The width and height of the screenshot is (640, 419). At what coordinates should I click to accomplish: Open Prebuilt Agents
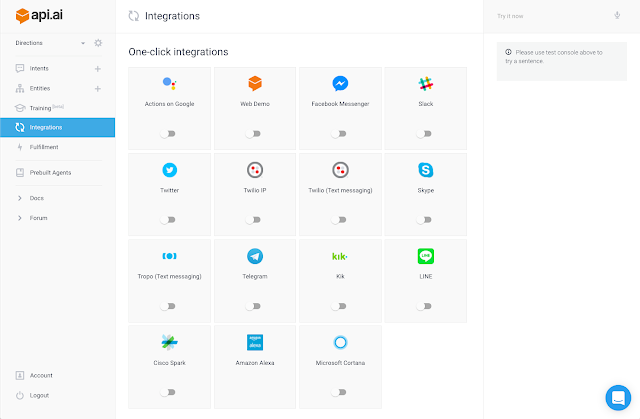[x=50, y=173]
